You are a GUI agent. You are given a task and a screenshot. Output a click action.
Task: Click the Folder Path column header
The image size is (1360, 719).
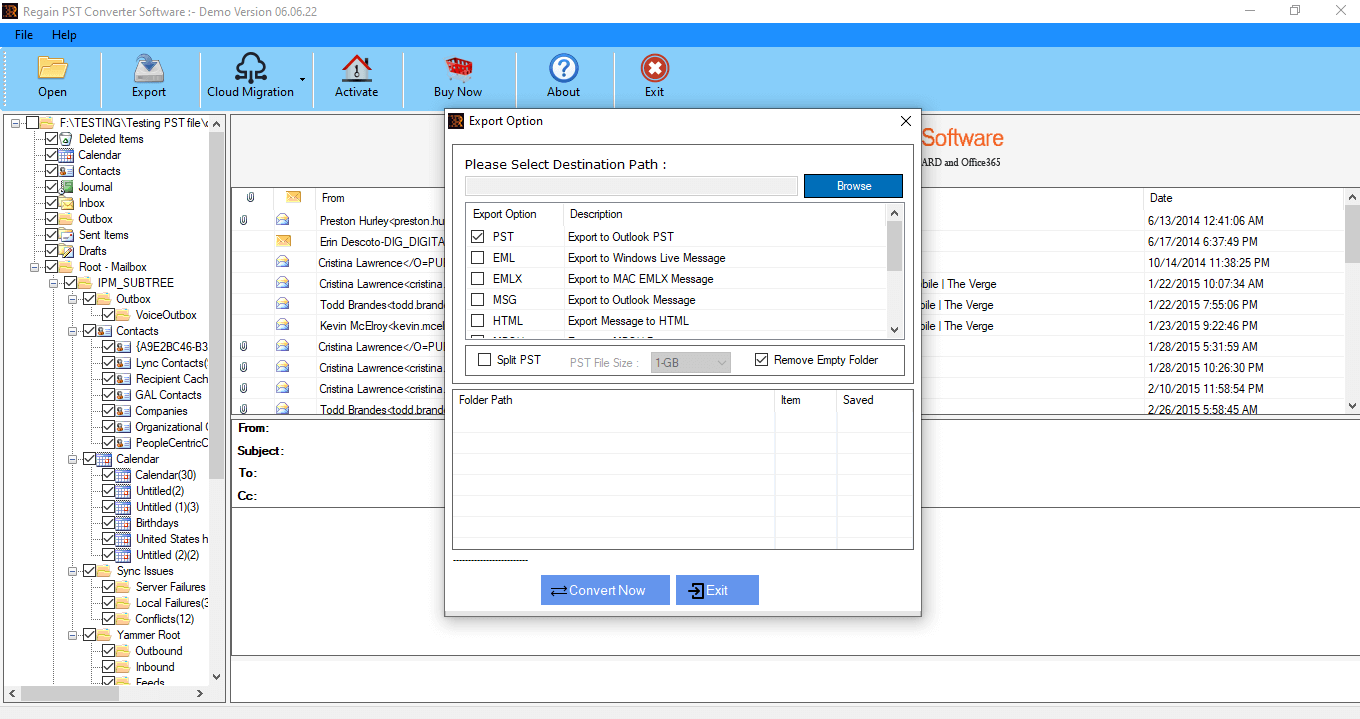click(x=614, y=400)
